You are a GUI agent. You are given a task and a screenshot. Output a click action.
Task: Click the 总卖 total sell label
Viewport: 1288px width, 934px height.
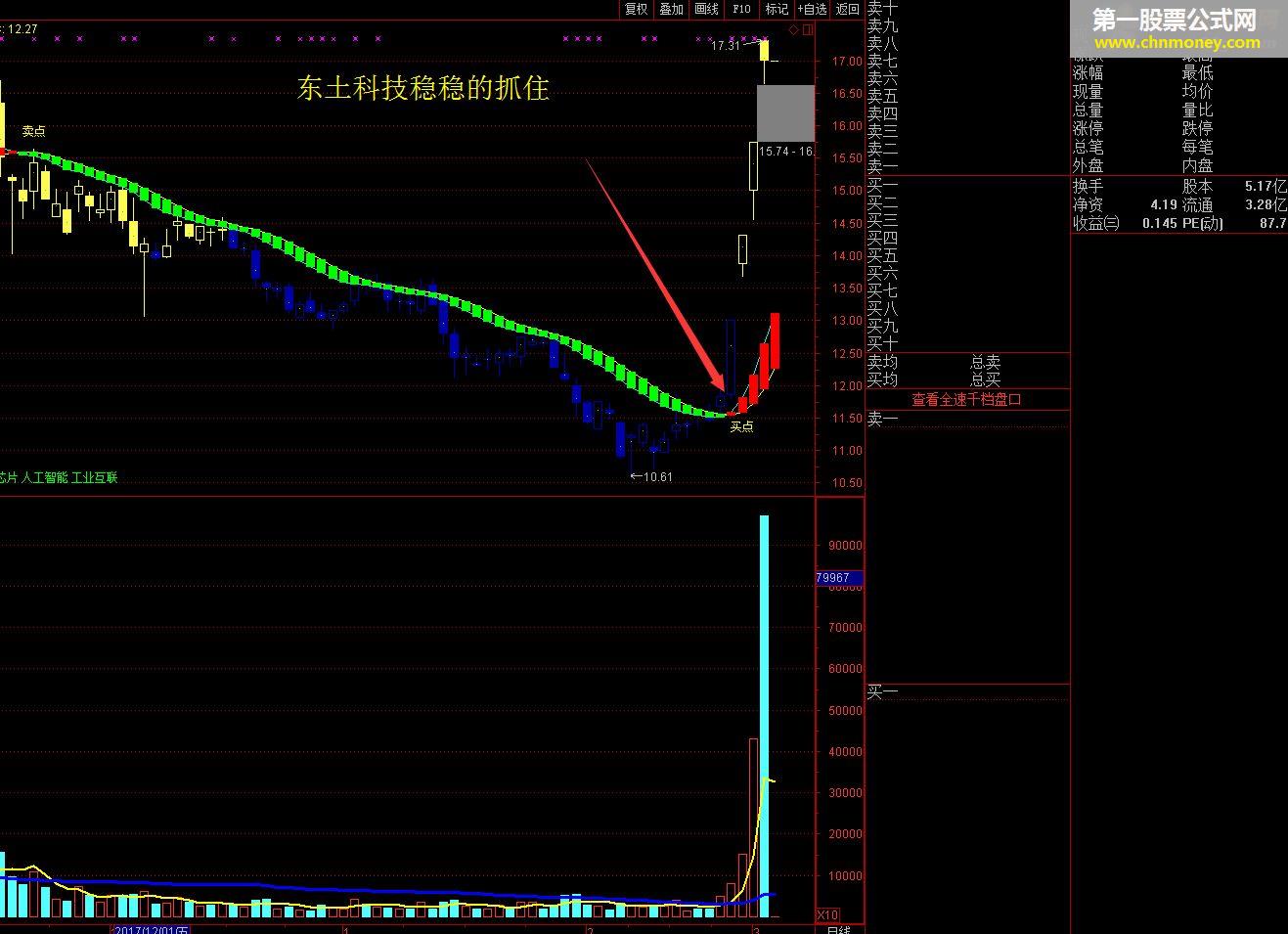click(x=985, y=362)
